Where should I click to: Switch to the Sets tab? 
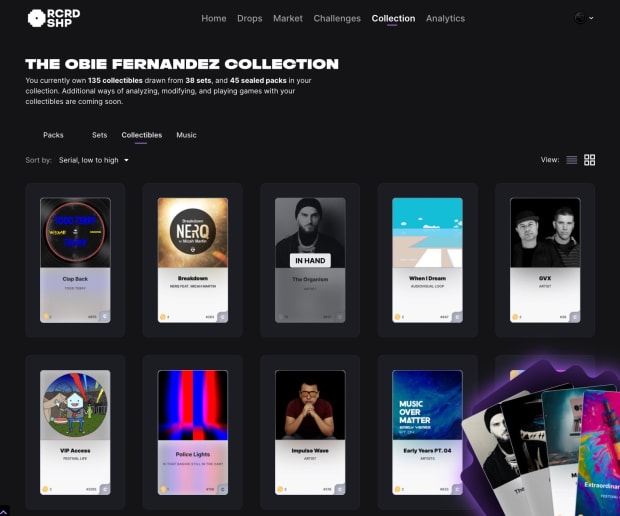(x=99, y=135)
